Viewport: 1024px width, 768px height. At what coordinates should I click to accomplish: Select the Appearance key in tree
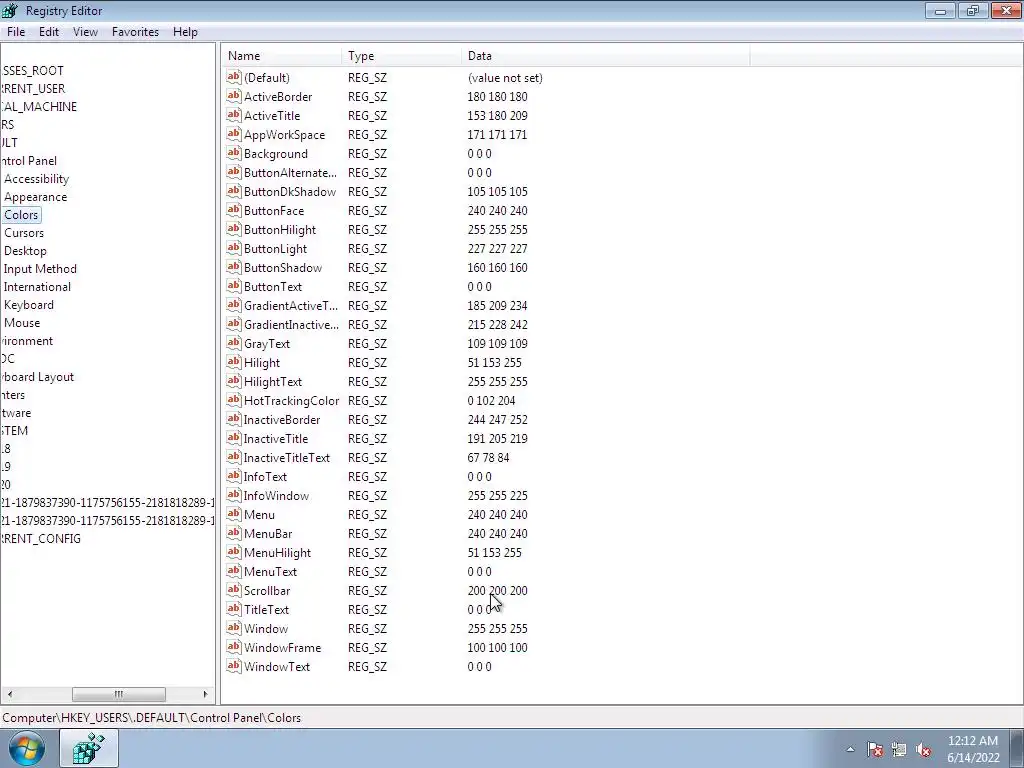coord(35,197)
